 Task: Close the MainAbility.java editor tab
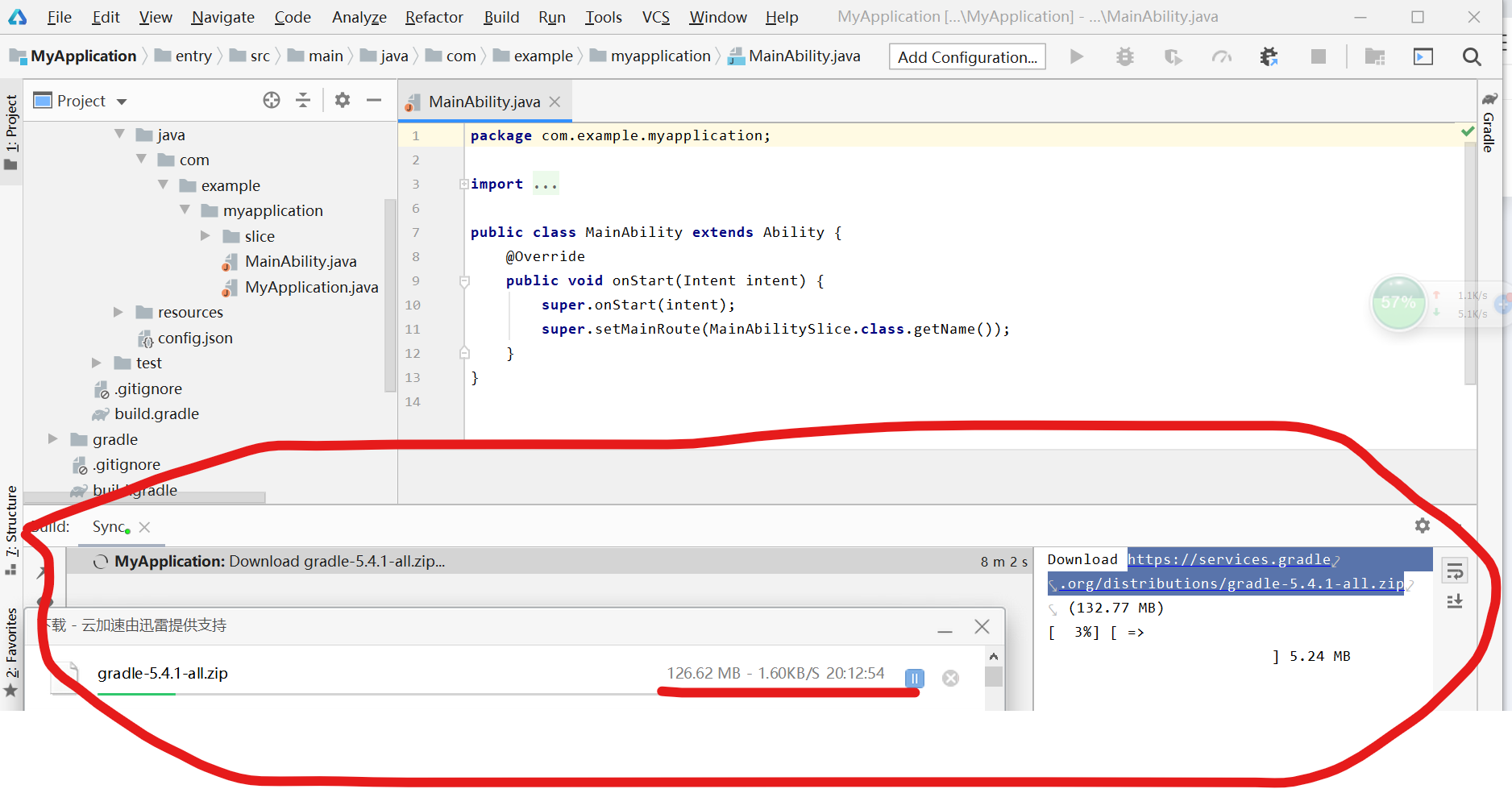point(555,102)
